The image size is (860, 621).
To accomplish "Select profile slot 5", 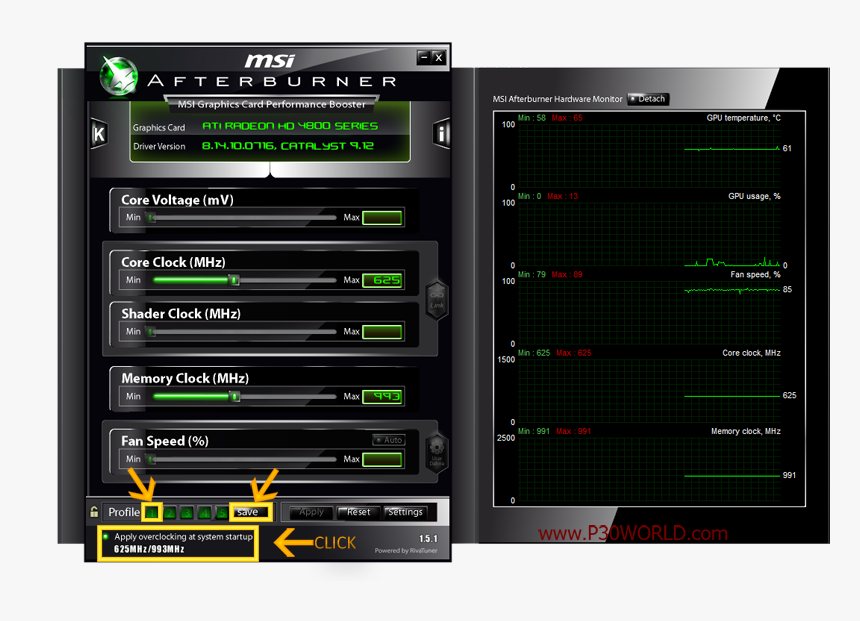I will tap(222, 513).
